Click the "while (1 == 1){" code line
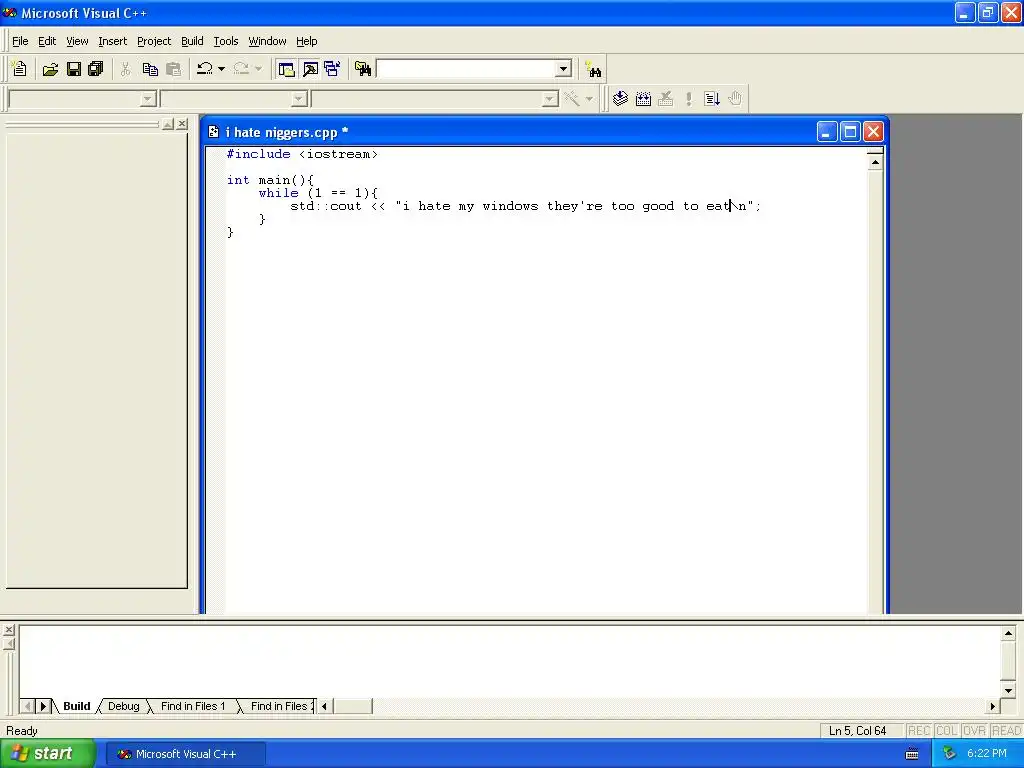The width and height of the screenshot is (1024, 768). [317, 193]
